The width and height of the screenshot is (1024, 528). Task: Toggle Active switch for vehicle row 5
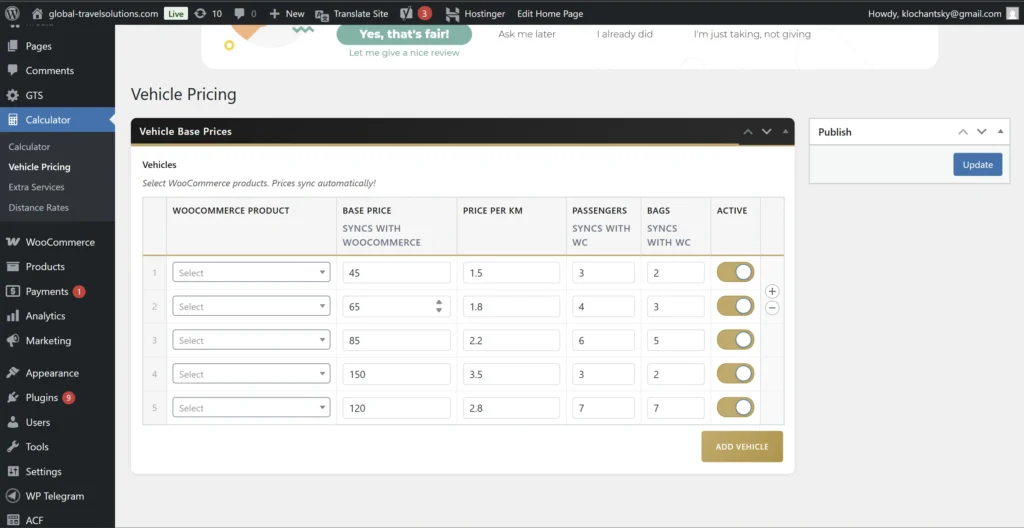pyautogui.click(x=735, y=407)
